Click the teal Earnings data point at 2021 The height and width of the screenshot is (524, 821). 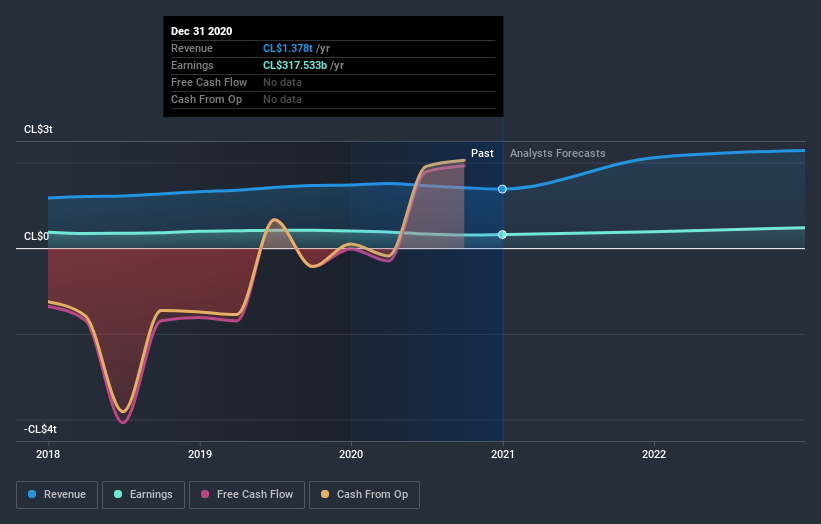[x=502, y=235]
